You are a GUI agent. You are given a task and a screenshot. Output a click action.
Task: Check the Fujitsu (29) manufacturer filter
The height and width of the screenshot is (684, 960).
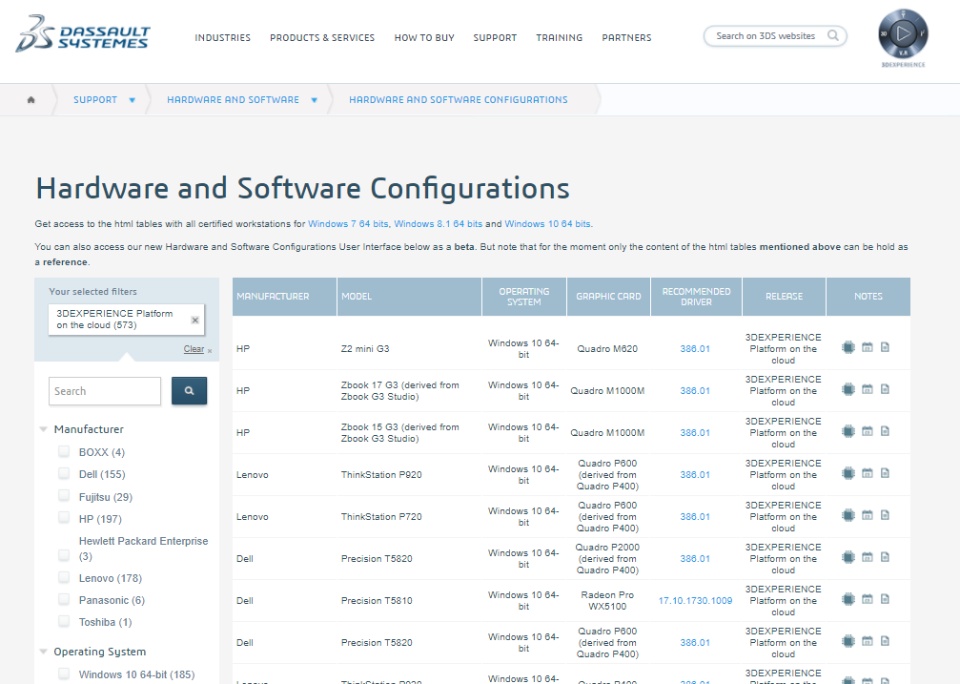(x=64, y=496)
